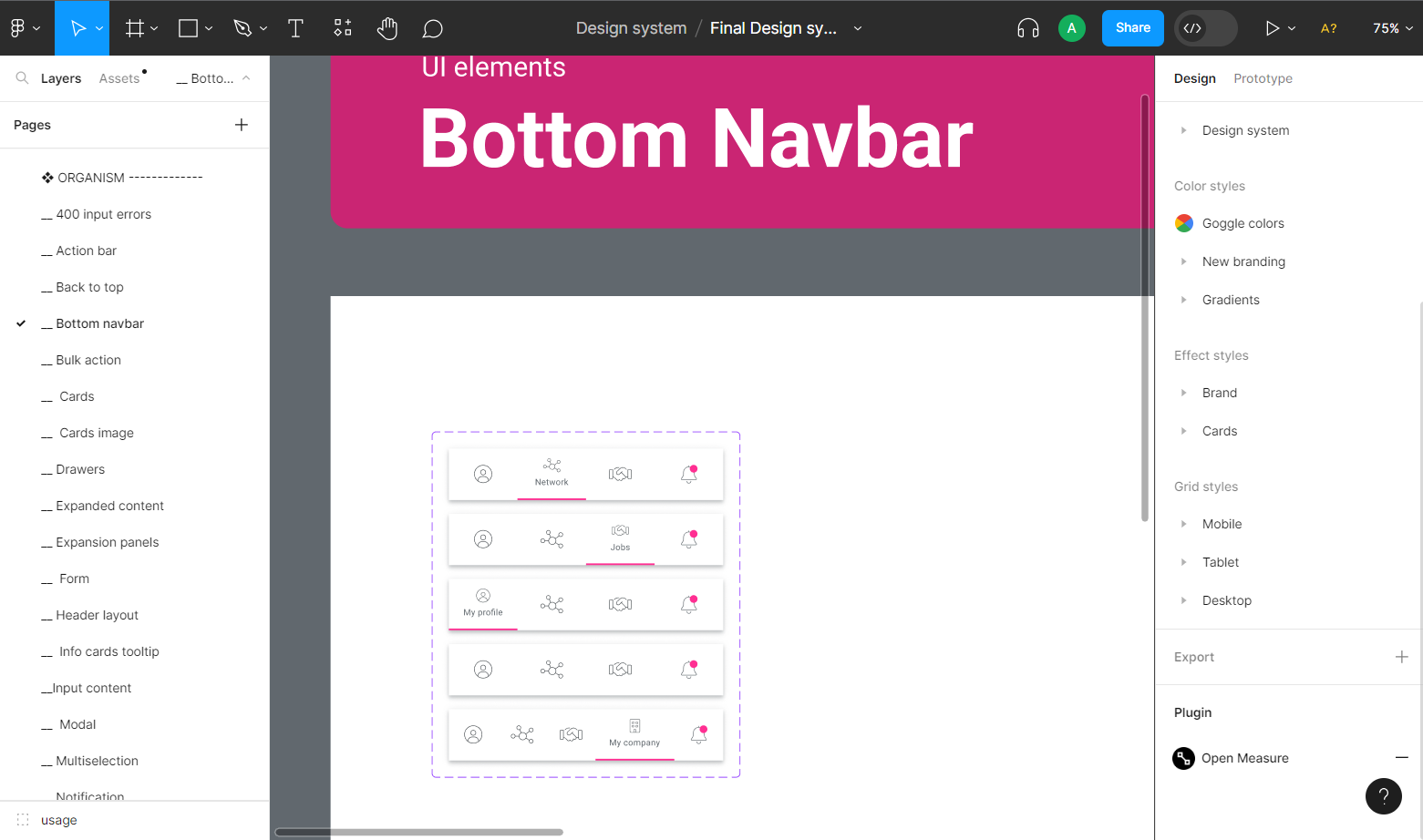Select the Pen tool
The image size is (1423, 840).
242,28
